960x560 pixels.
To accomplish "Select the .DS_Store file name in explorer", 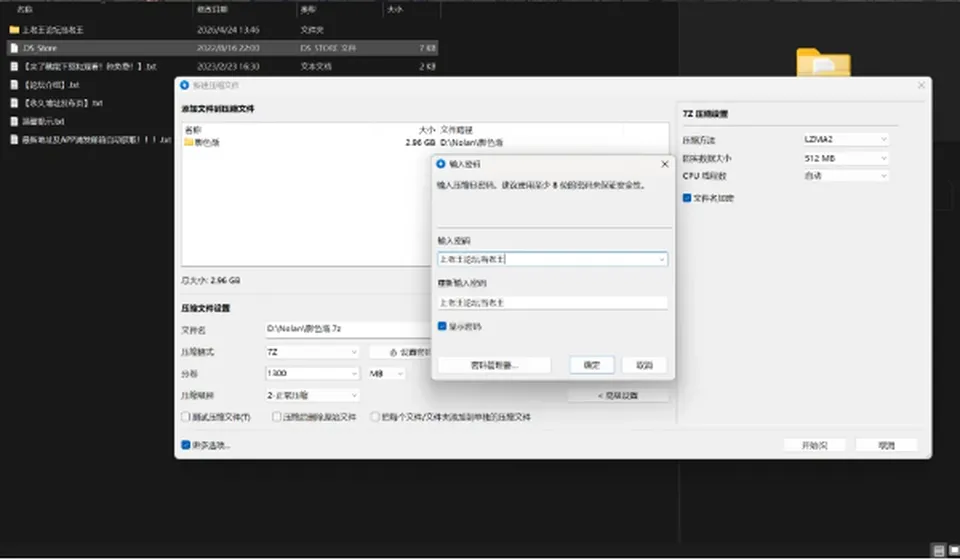I will click(40, 48).
